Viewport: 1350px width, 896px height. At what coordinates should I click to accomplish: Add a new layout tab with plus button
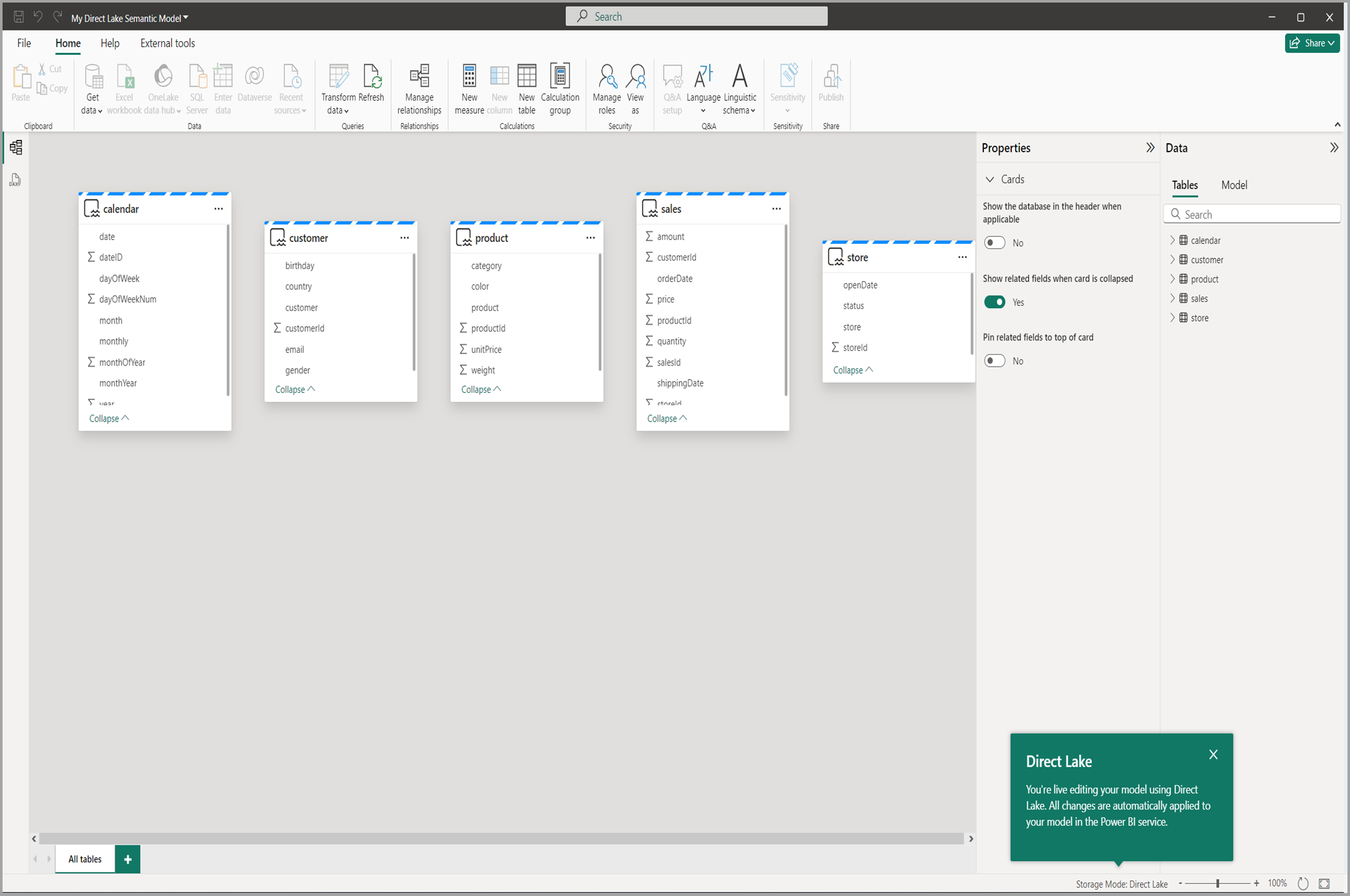point(128,859)
